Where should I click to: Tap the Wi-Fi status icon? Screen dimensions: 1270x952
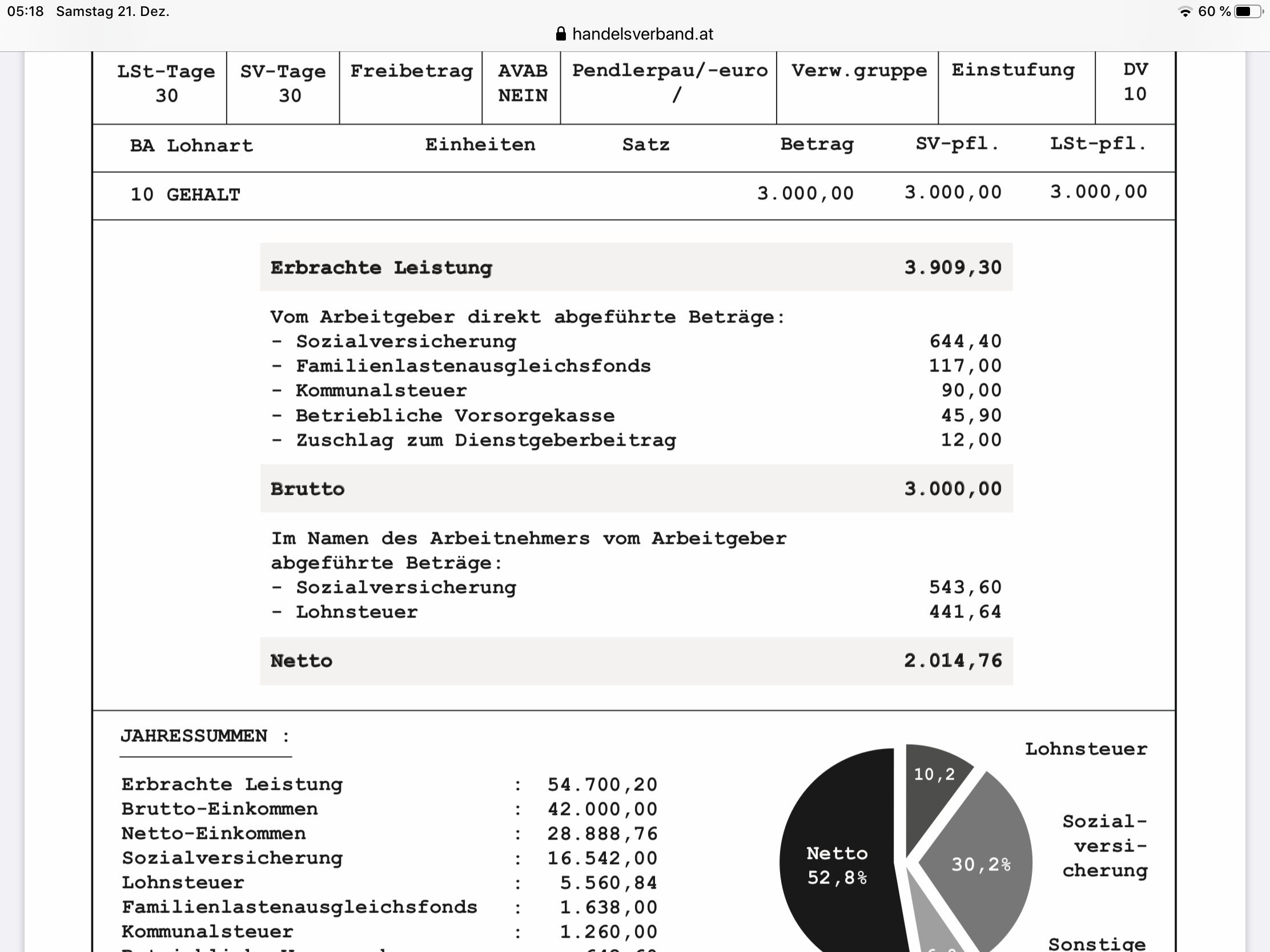coord(1184,11)
